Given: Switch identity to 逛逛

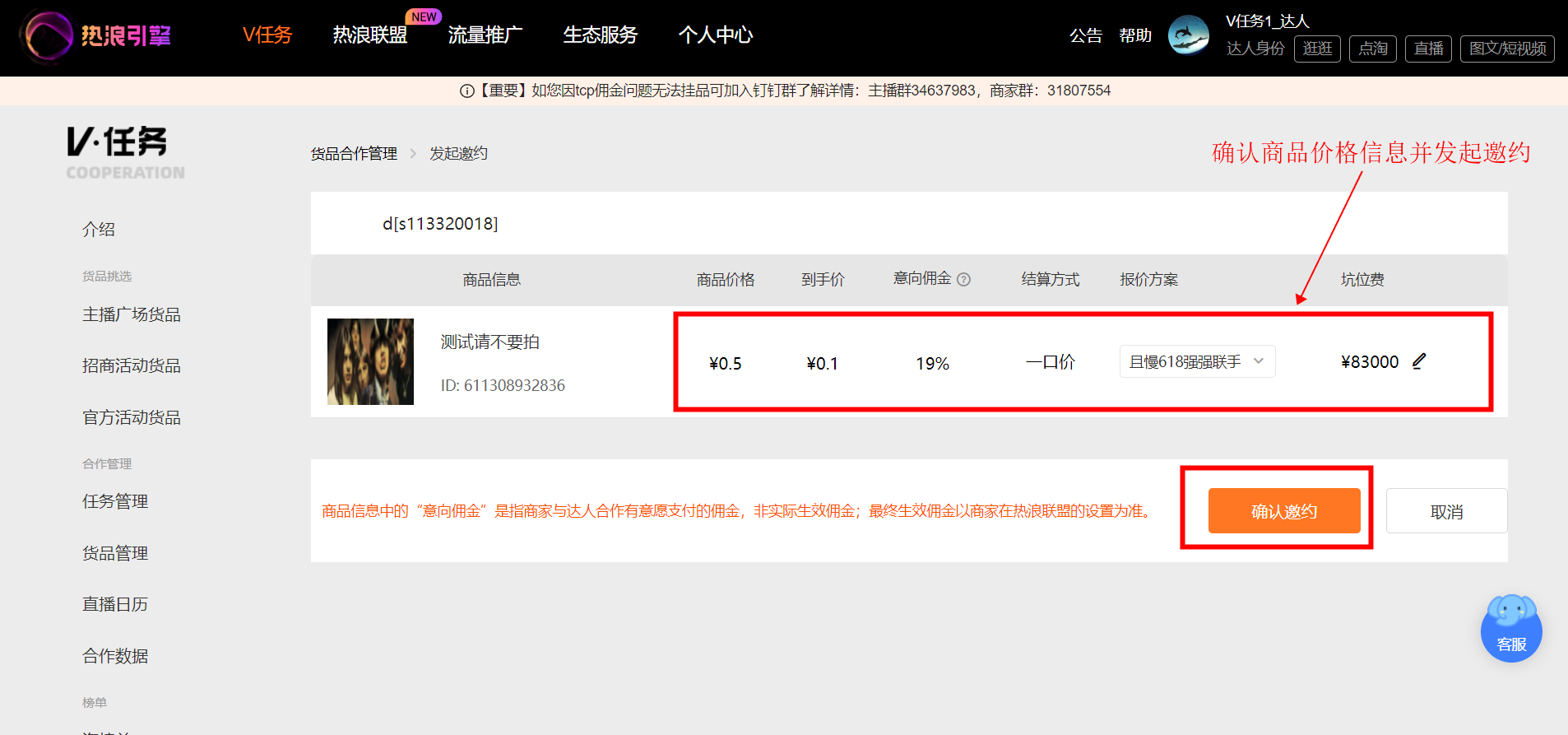Looking at the screenshot, I should [x=1317, y=49].
